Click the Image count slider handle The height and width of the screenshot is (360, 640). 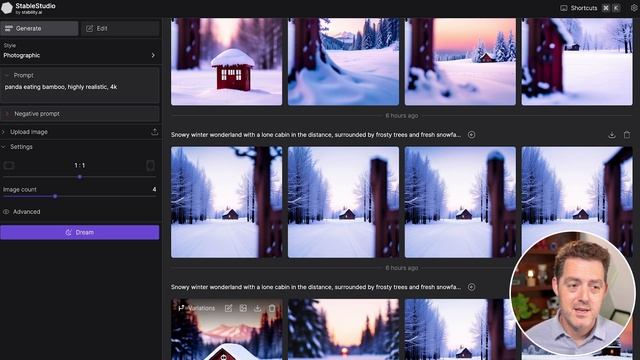[55, 196]
